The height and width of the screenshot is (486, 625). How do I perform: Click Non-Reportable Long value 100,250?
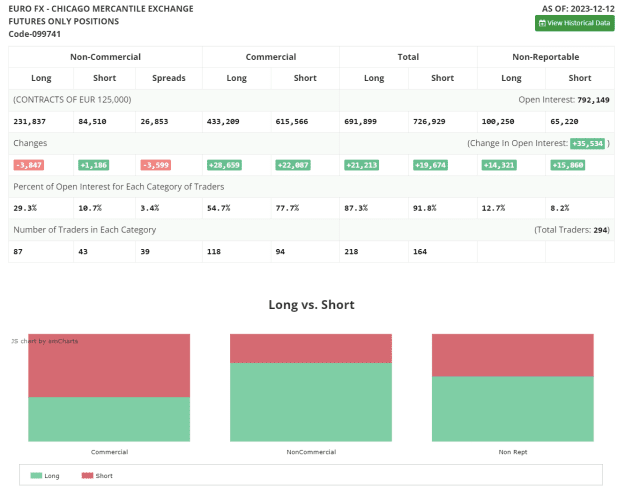498,122
